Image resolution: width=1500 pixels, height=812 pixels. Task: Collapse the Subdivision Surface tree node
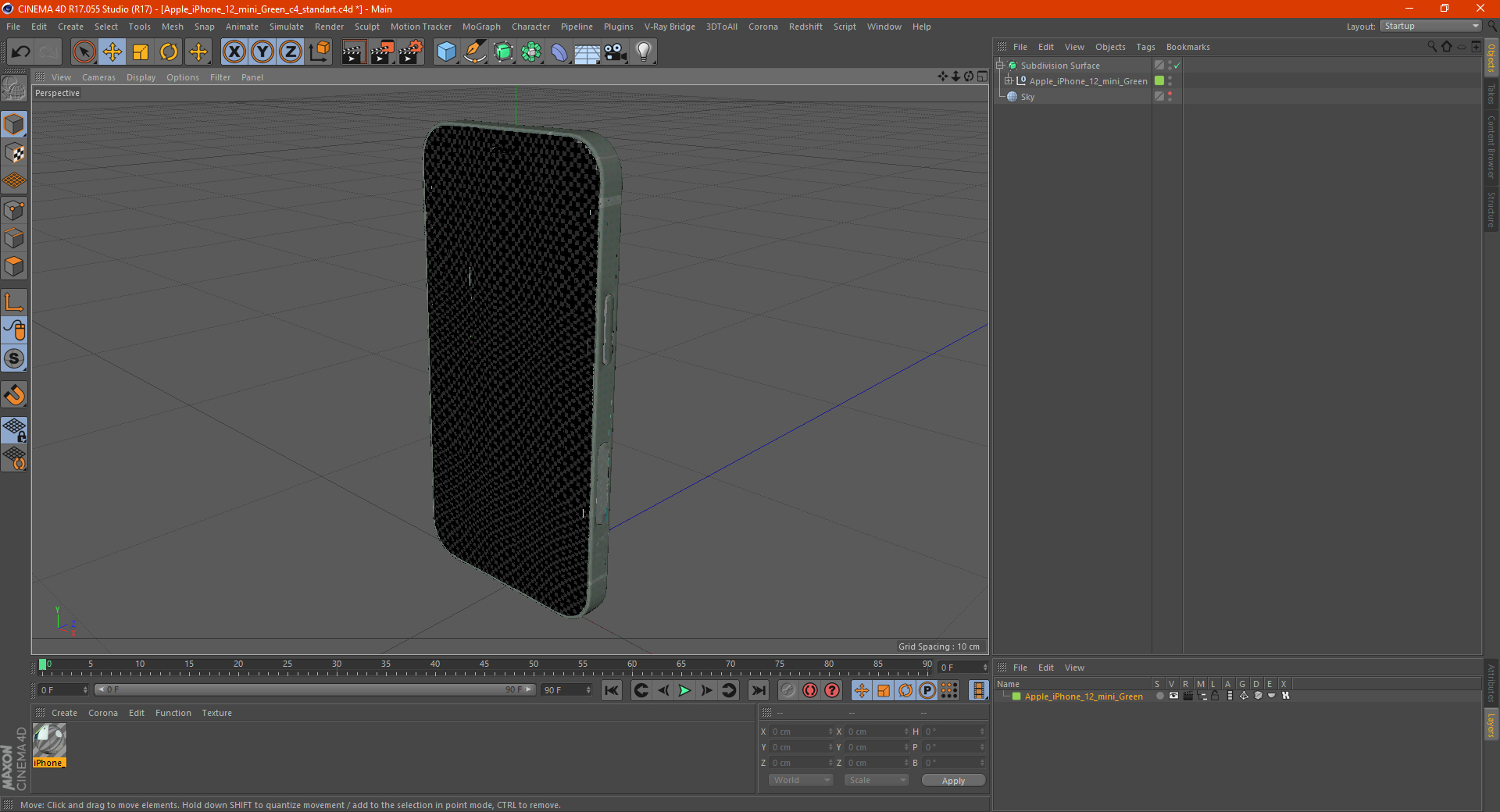coord(999,66)
